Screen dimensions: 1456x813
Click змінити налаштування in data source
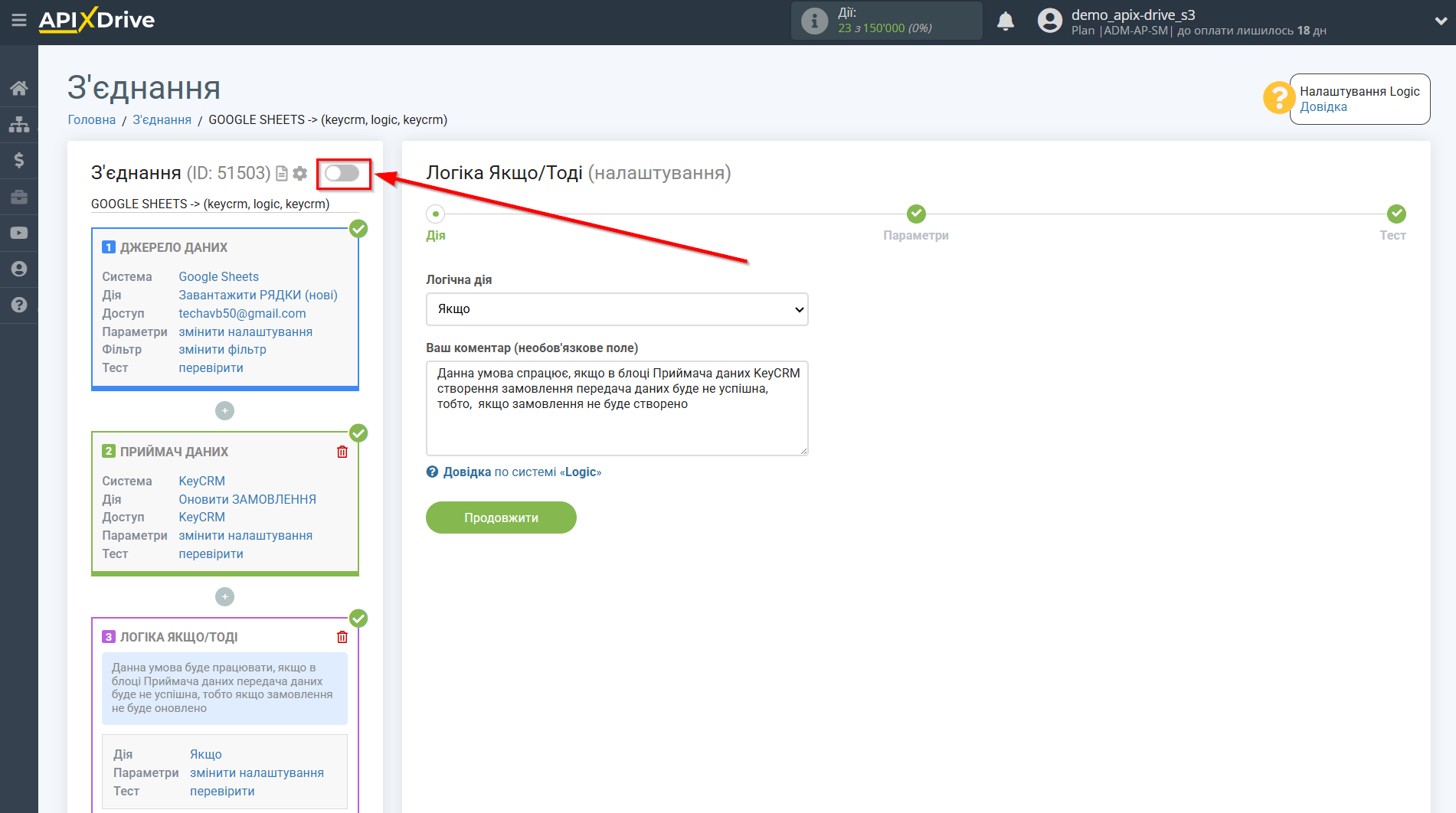[245, 331]
